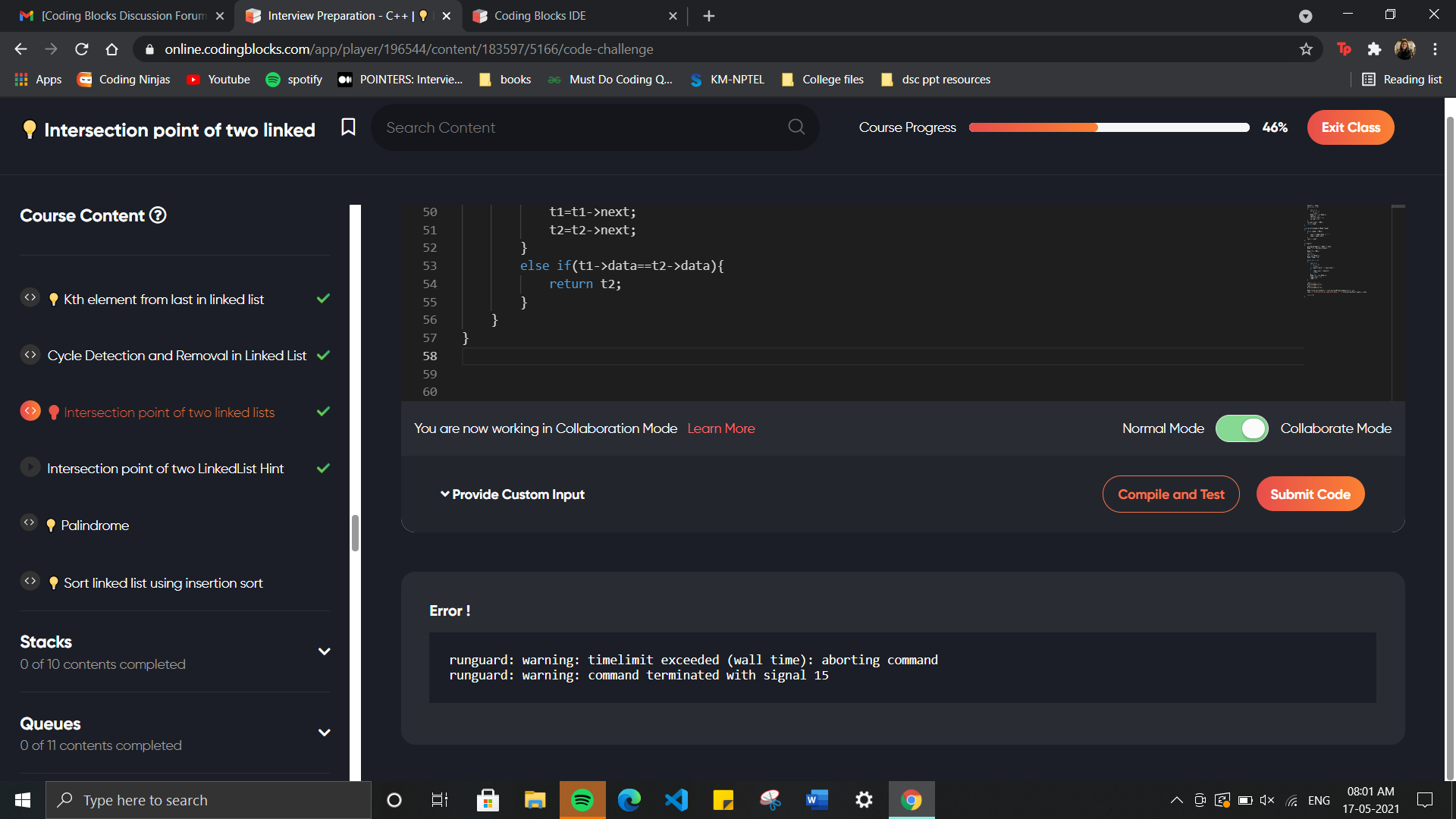The image size is (1456, 819).
Task: Click the play icon beside LinkedList Hint
Action: click(30, 467)
